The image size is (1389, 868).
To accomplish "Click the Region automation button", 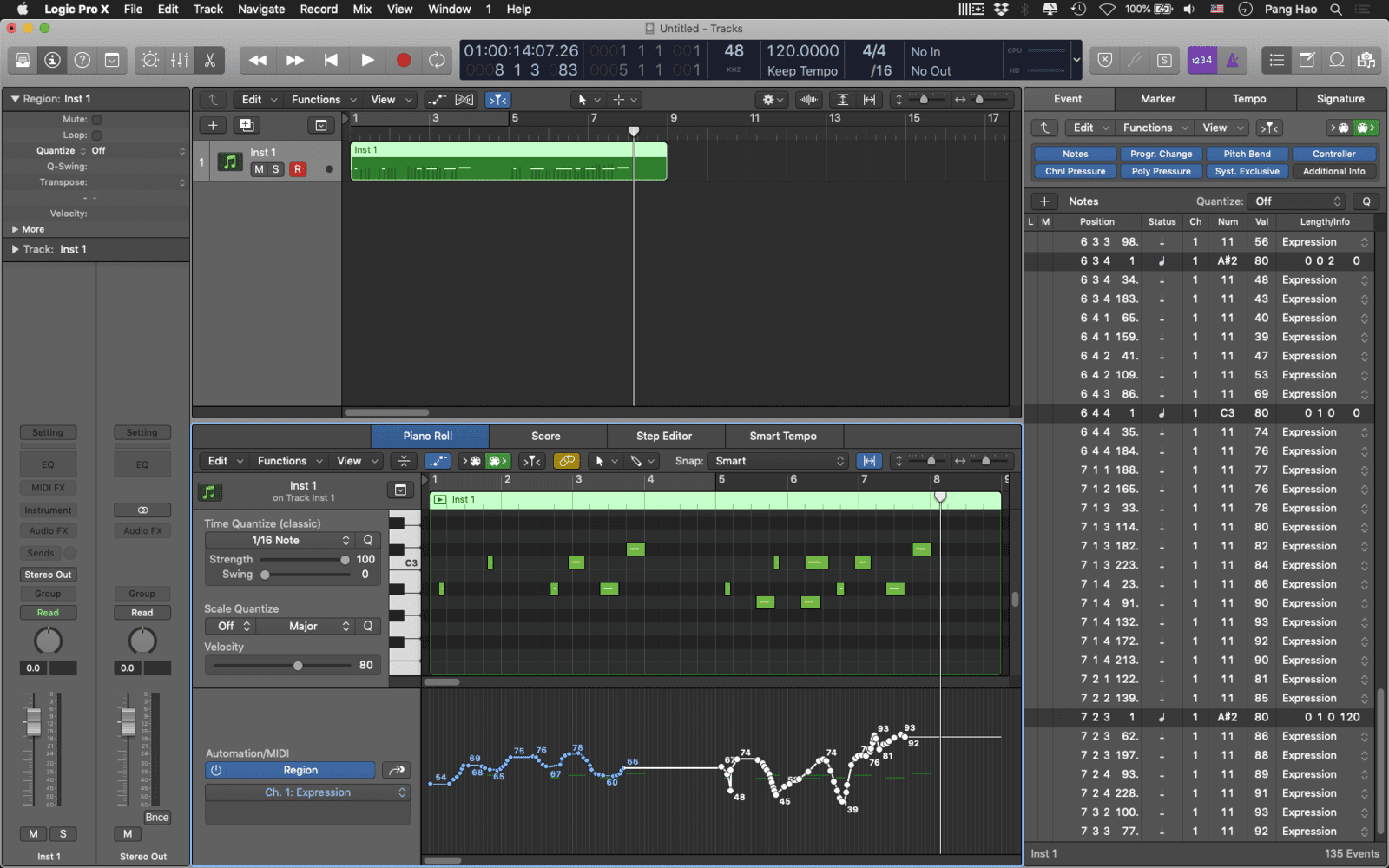I will pos(300,770).
